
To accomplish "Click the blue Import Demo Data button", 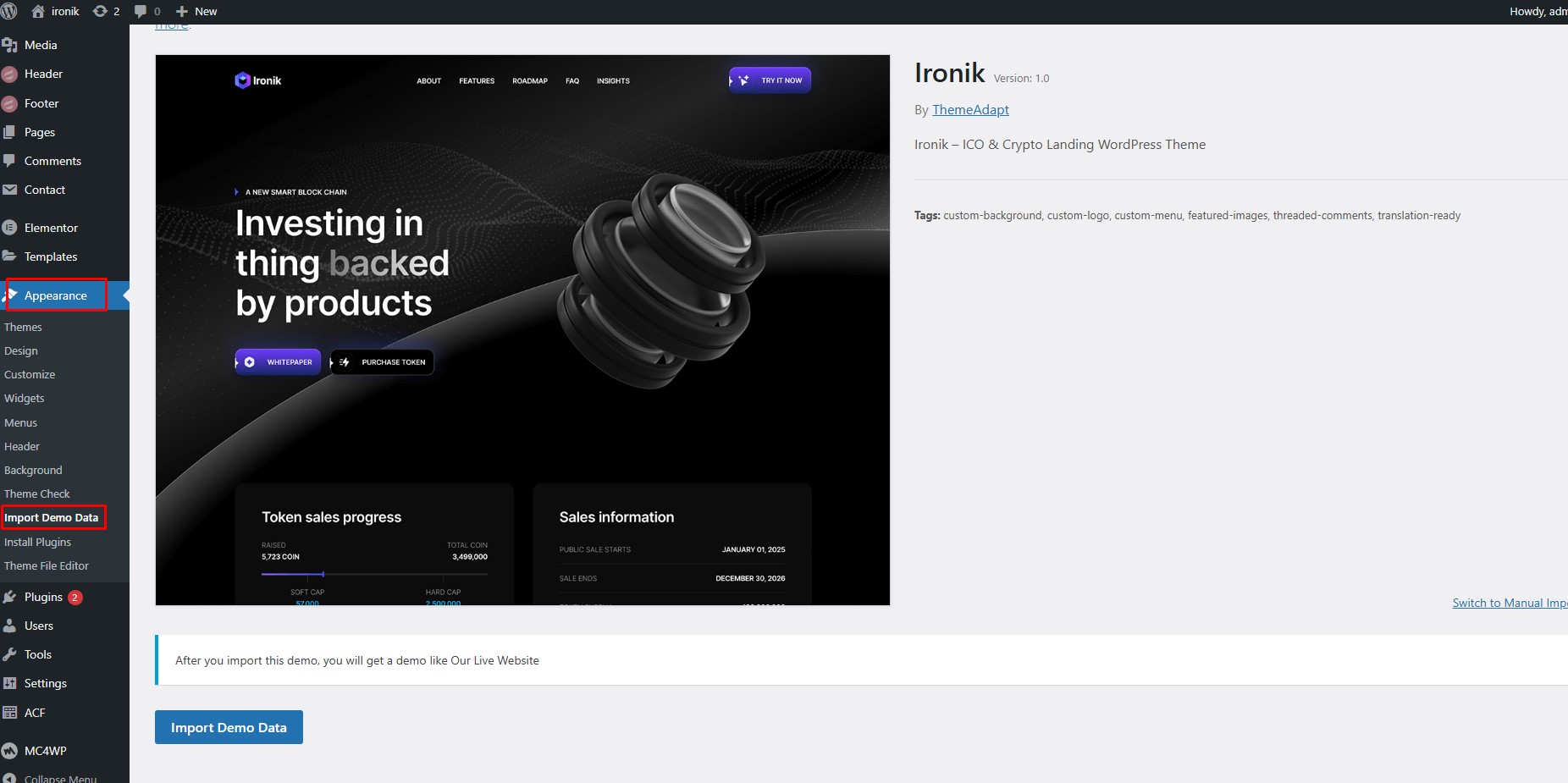I will point(229,727).
